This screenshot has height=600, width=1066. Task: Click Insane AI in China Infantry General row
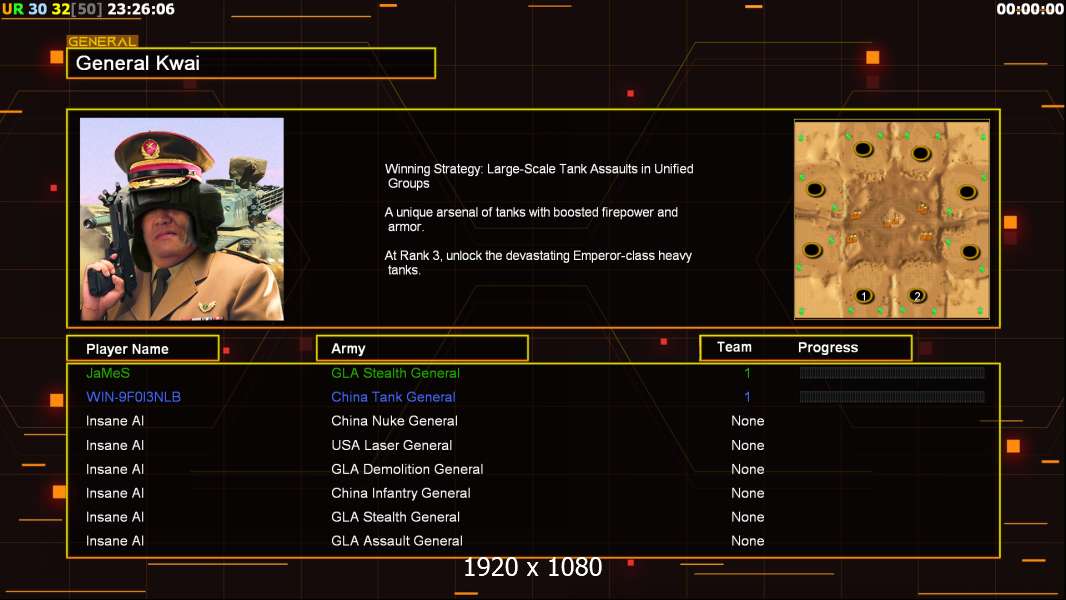tap(115, 493)
